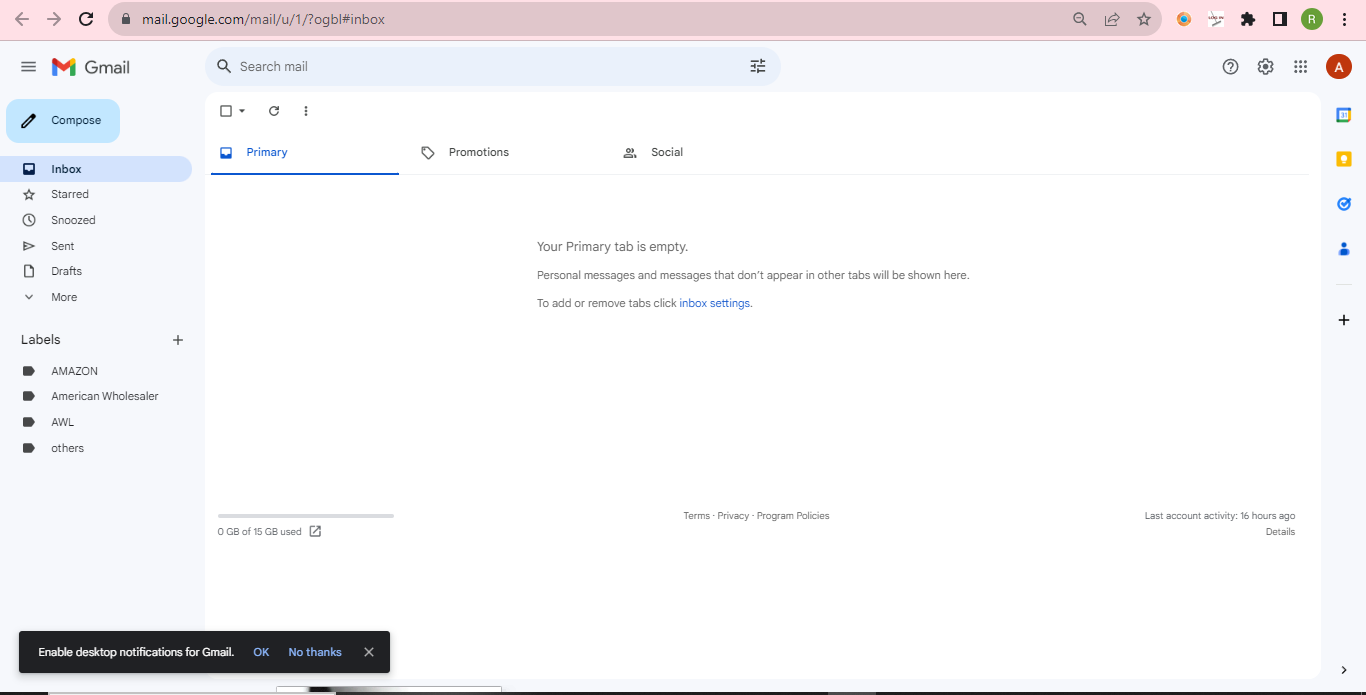Hide side panel arrow at bottom right

pyautogui.click(x=1343, y=670)
